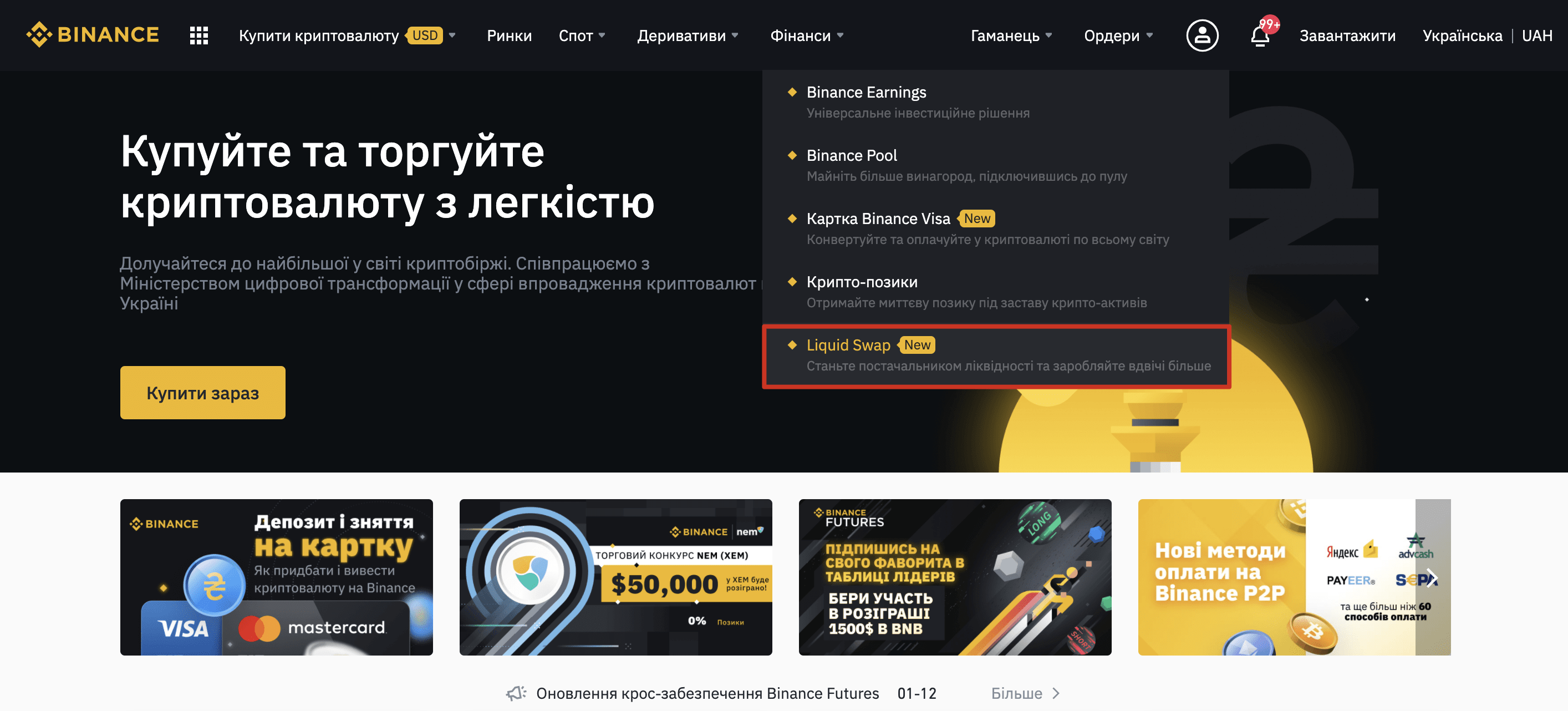Open the Binance Futures leaderboard banner
The width and height of the screenshot is (1568, 711).
click(954, 577)
